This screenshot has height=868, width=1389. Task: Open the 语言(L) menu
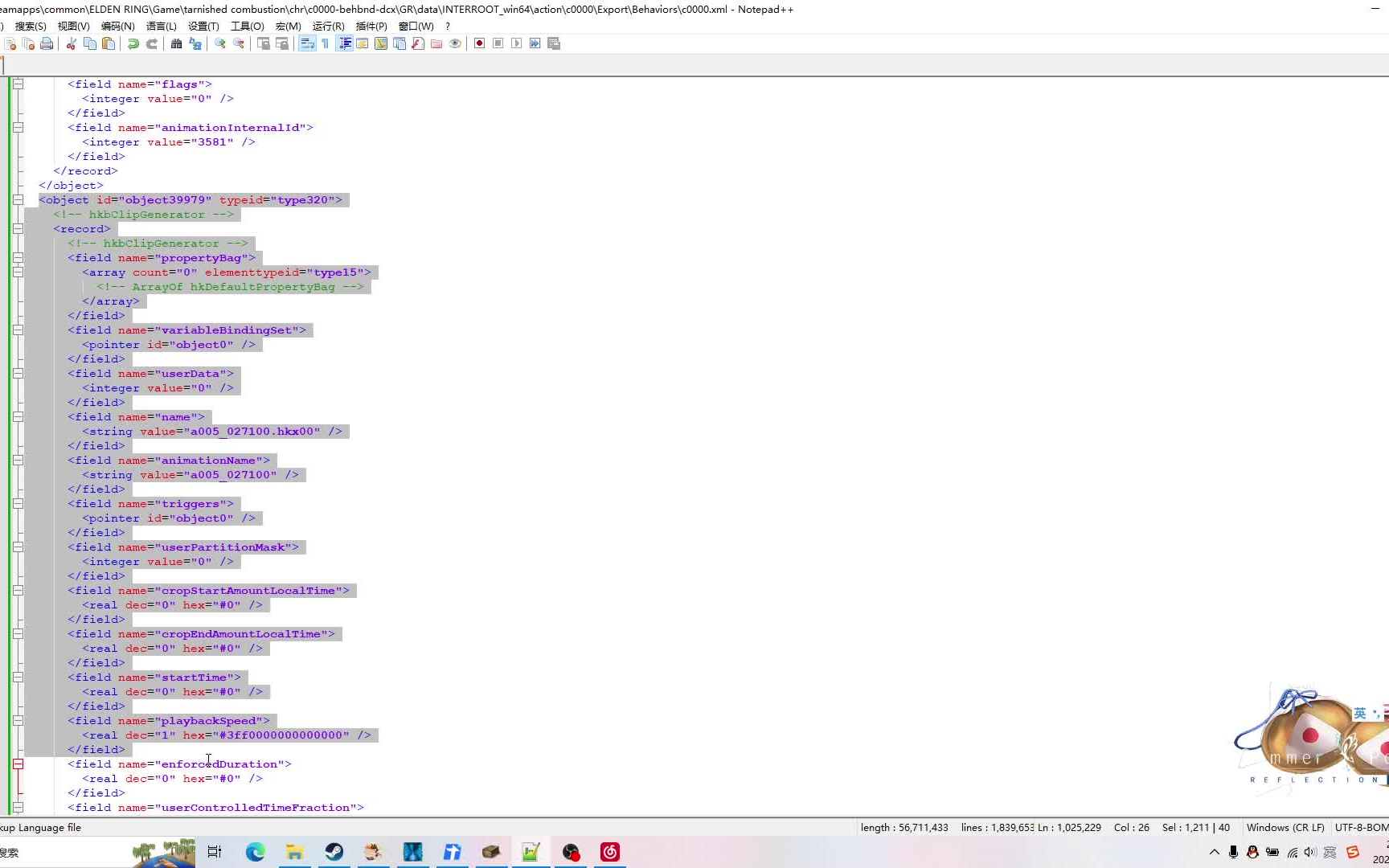(161, 27)
